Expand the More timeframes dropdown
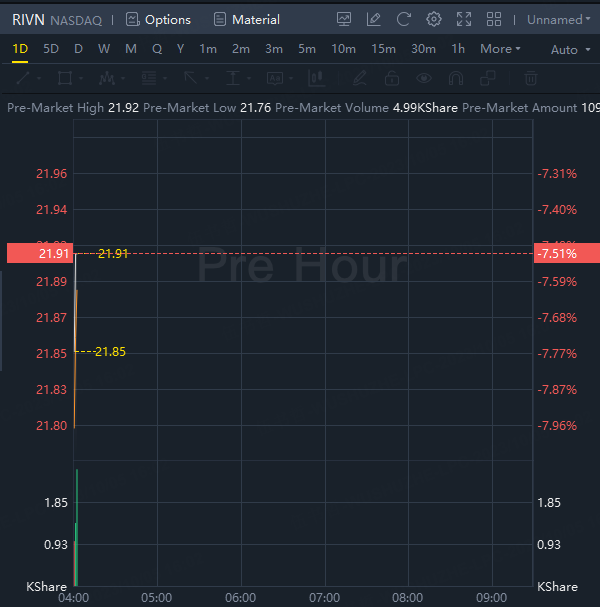The height and width of the screenshot is (607, 600). [500, 49]
